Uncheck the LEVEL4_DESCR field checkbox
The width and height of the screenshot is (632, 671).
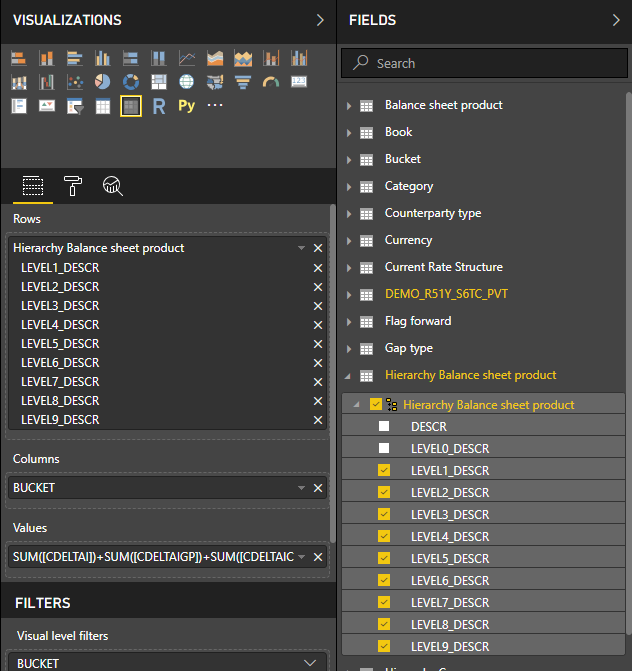pos(384,536)
